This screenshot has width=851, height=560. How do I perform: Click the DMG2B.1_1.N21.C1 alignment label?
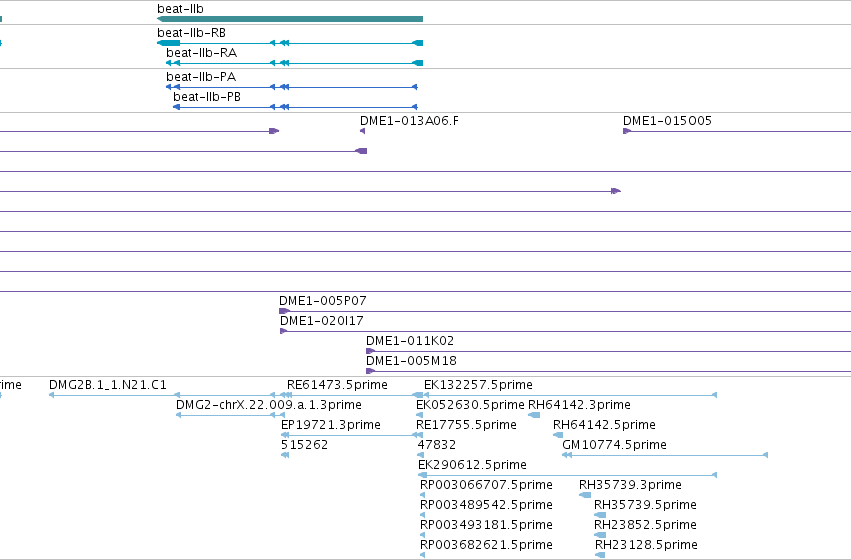point(107,385)
